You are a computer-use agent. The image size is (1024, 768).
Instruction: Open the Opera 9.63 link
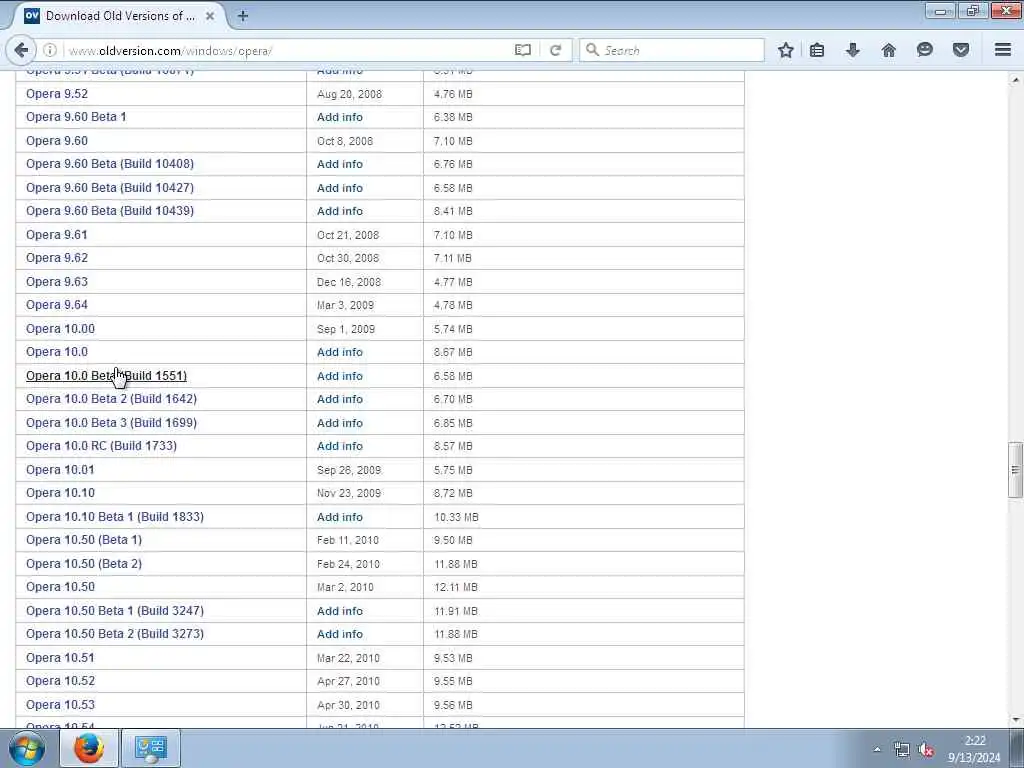click(x=57, y=281)
